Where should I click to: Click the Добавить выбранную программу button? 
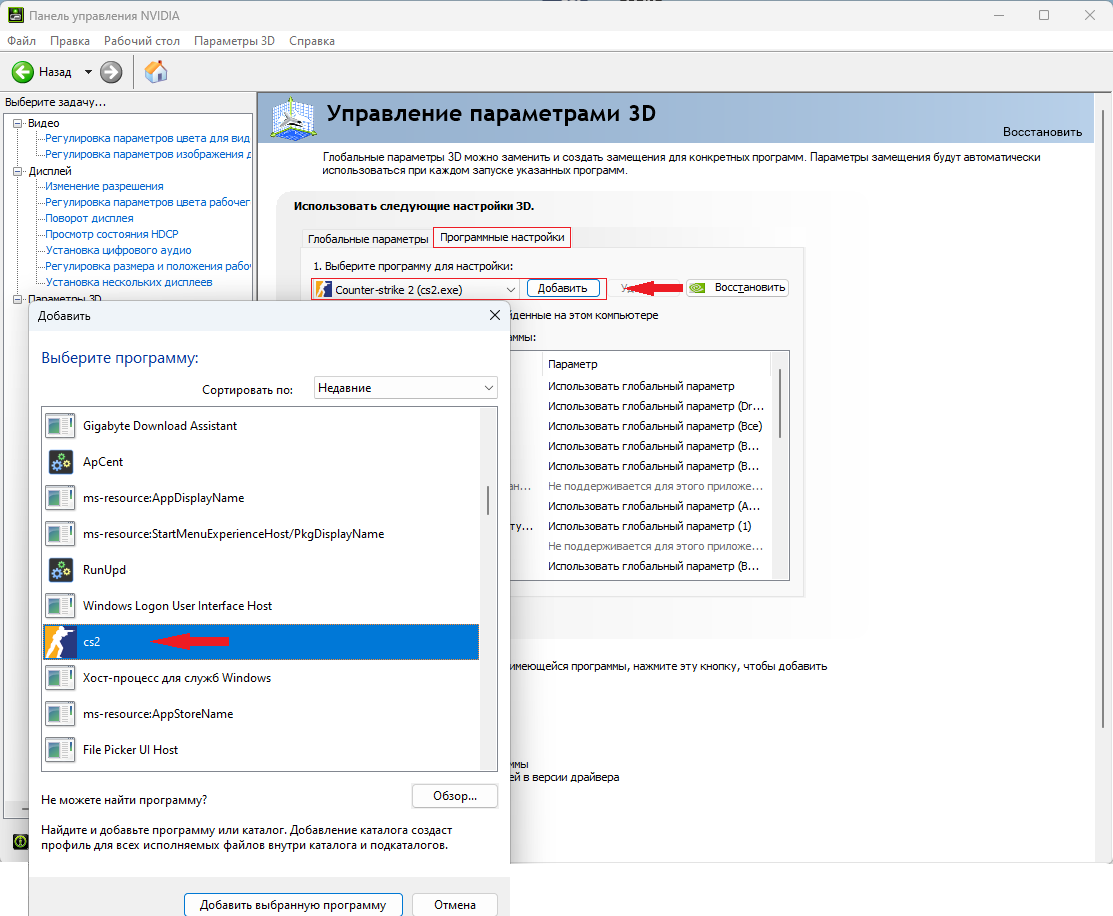293,905
